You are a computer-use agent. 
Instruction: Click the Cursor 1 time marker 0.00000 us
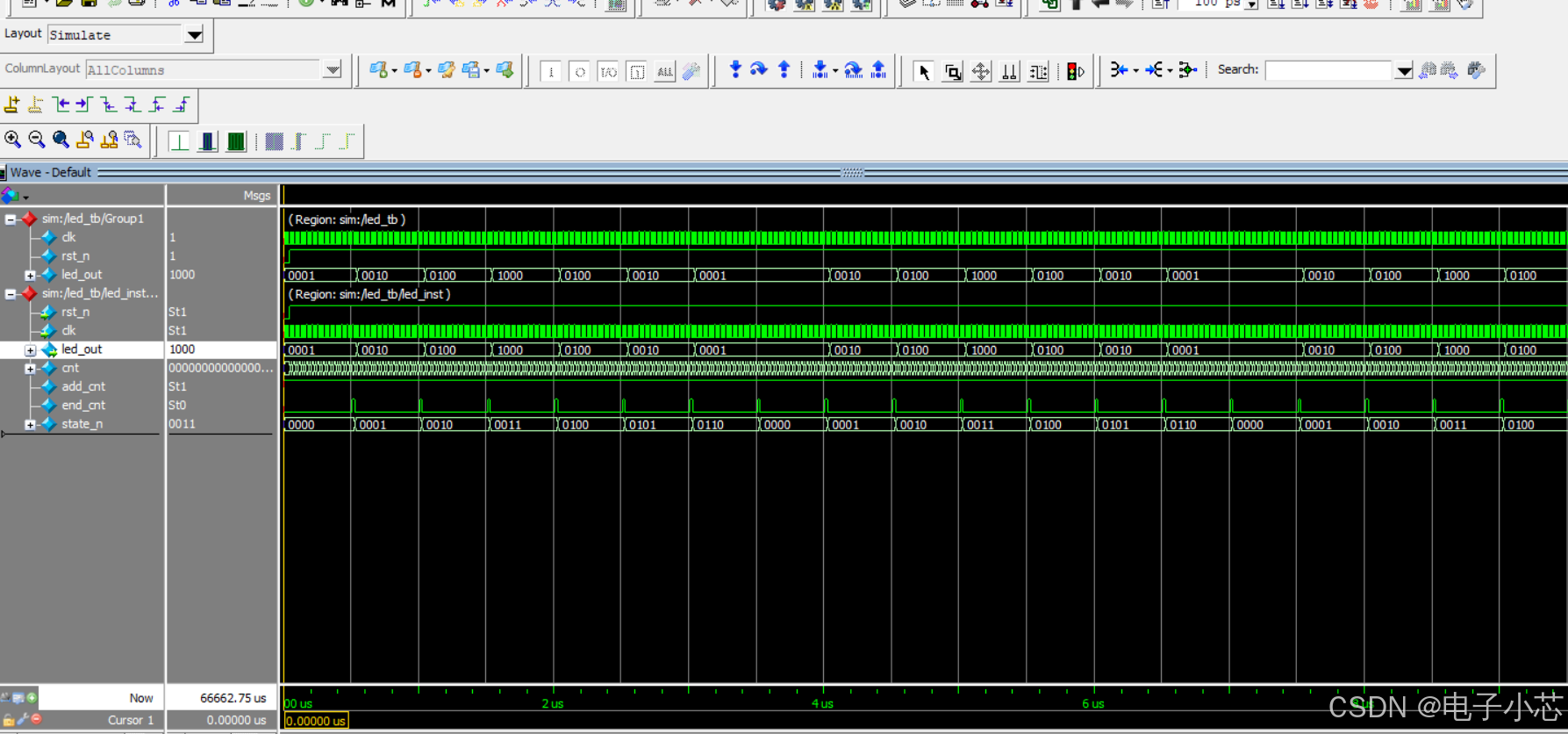pos(316,721)
